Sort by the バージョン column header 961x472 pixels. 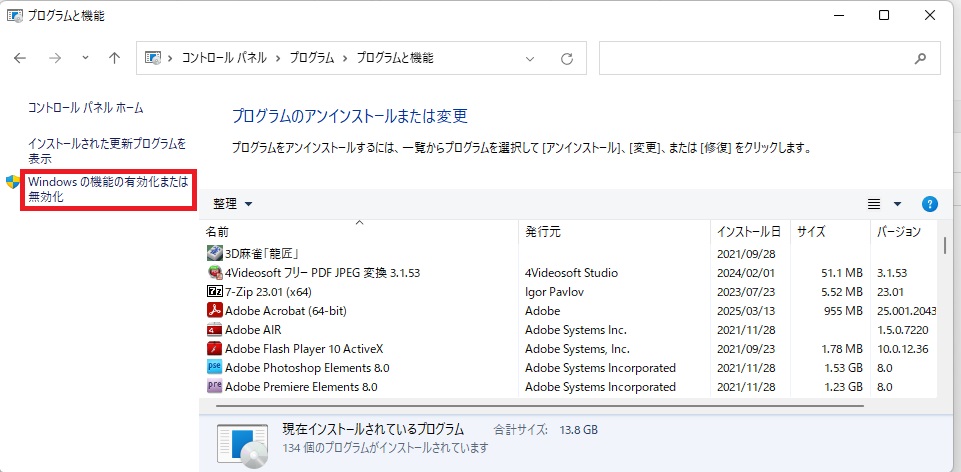point(903,232)
